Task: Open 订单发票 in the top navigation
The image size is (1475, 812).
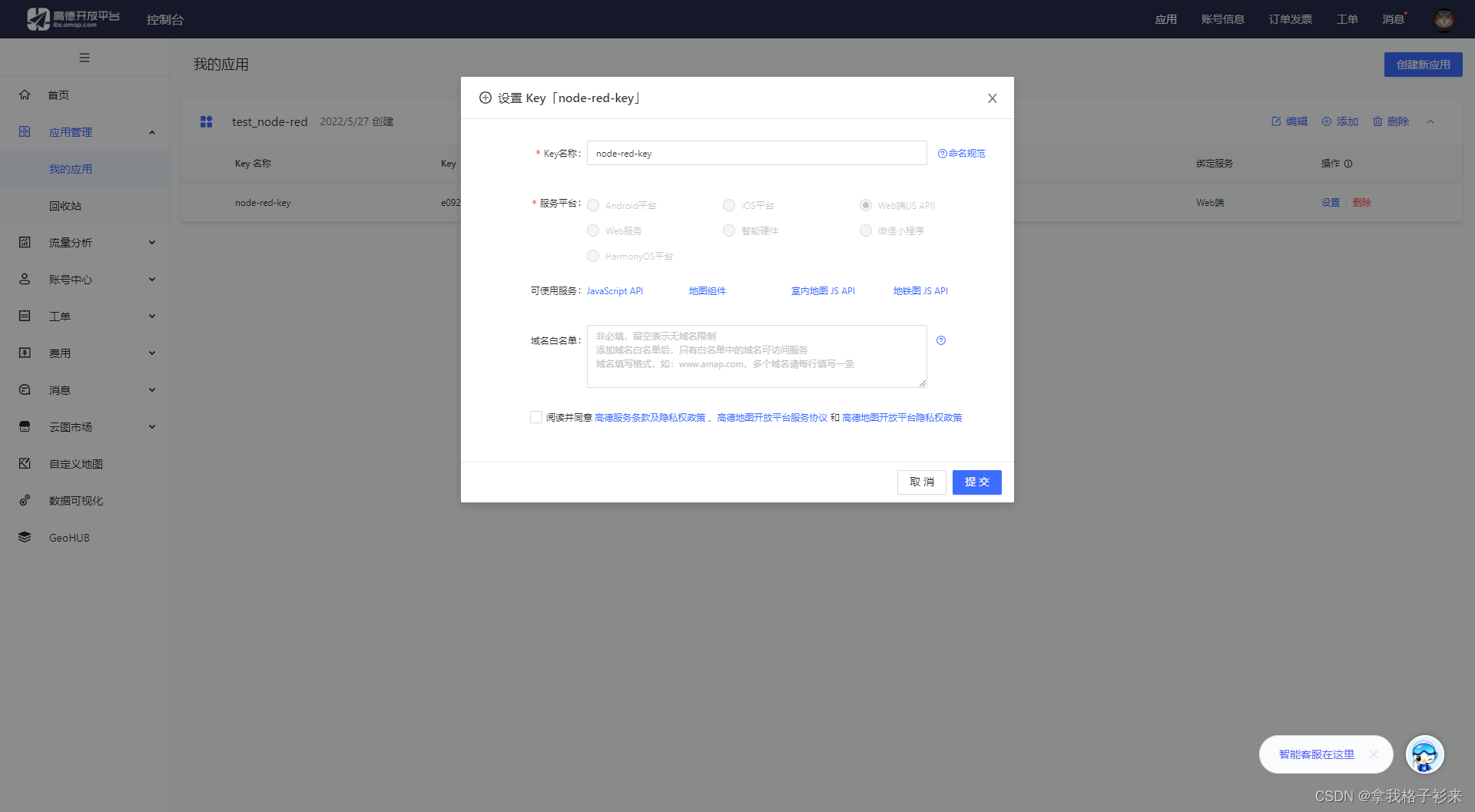Action: (x=1290, y=19)
